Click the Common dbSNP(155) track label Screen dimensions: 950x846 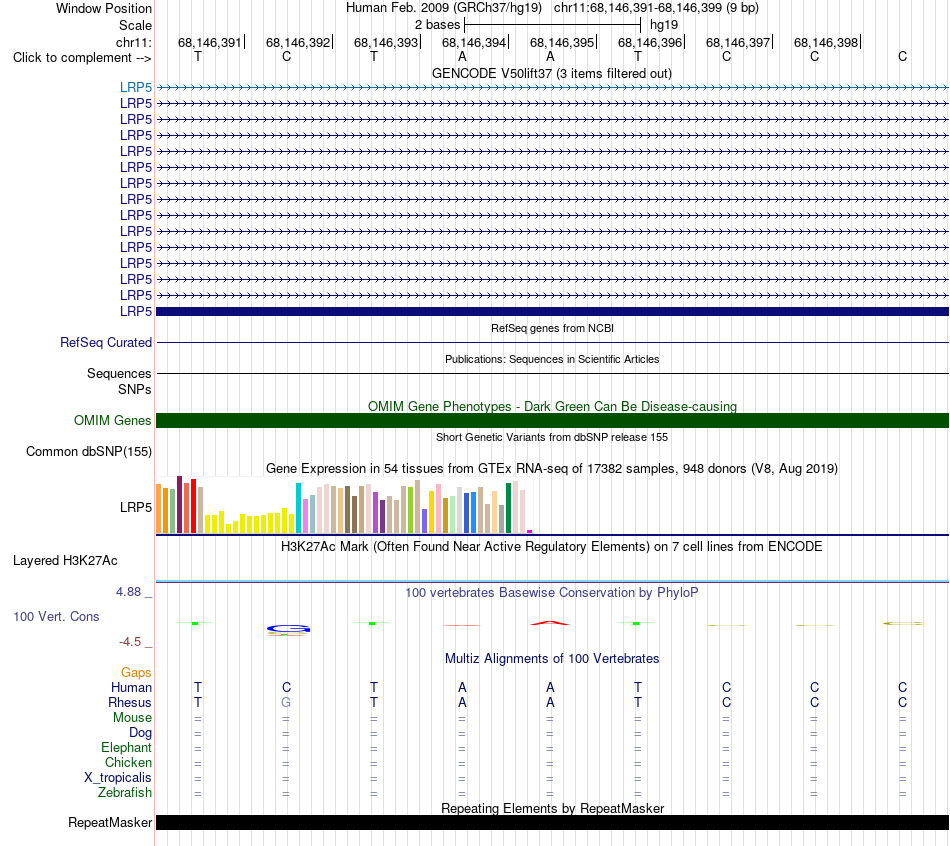(89, 451)
